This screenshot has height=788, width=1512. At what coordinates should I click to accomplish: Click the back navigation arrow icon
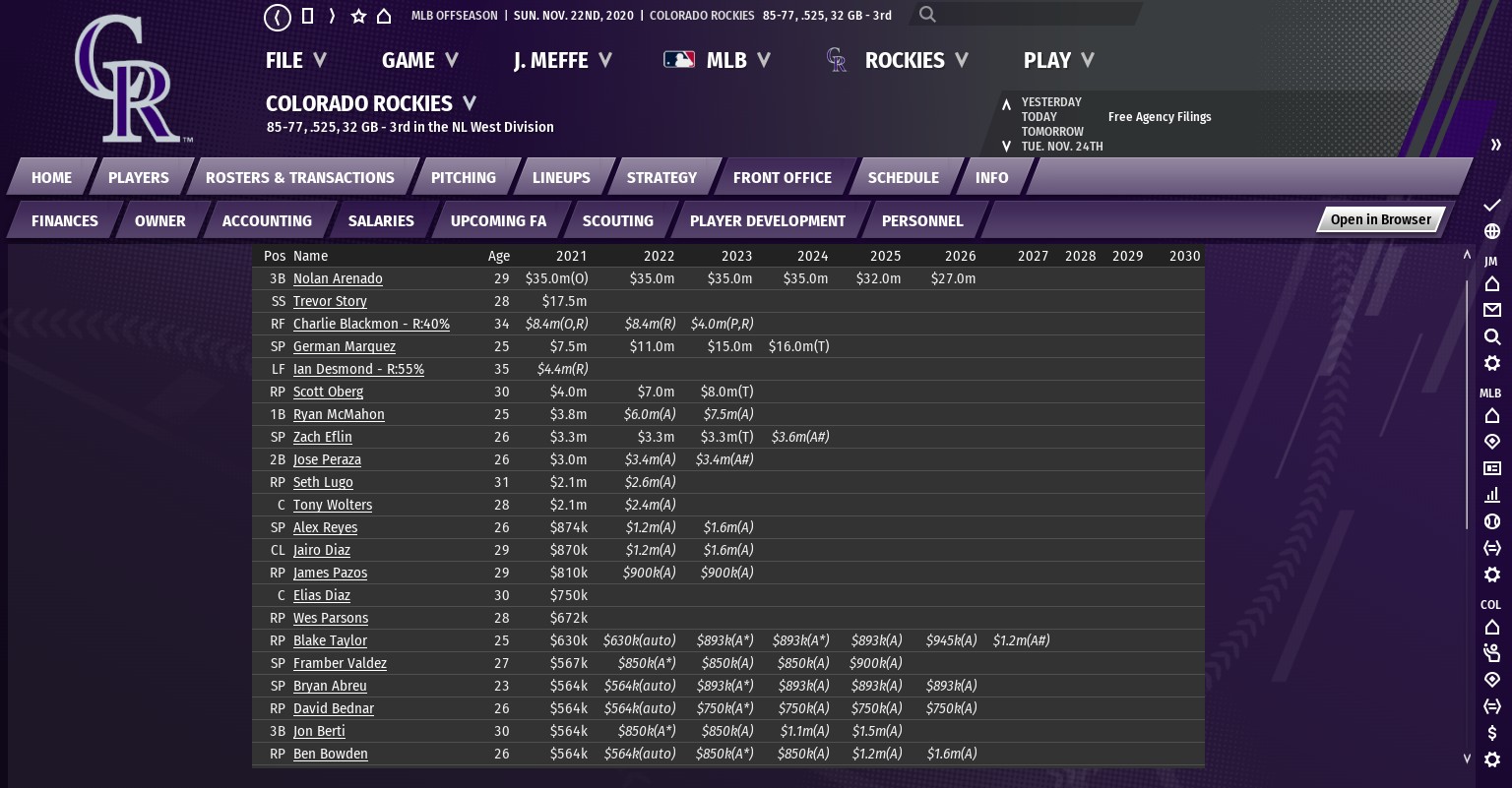pyautogui.click(x=278, y=17)
